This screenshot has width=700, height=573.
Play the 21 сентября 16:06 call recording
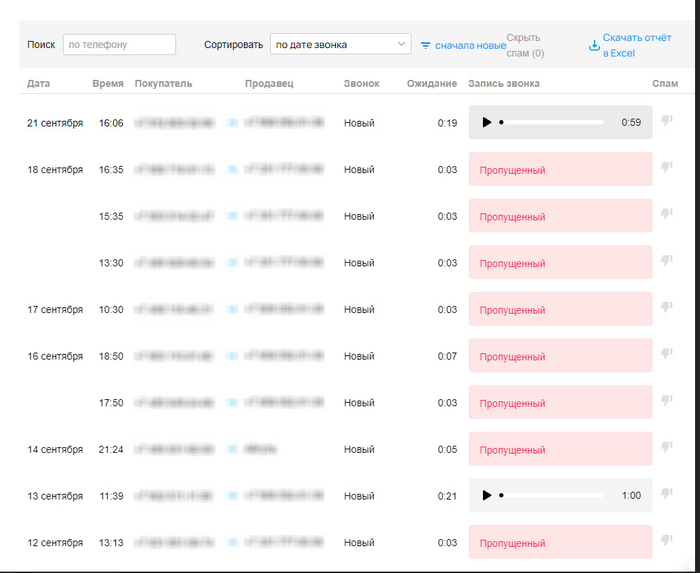pos(487,122)
